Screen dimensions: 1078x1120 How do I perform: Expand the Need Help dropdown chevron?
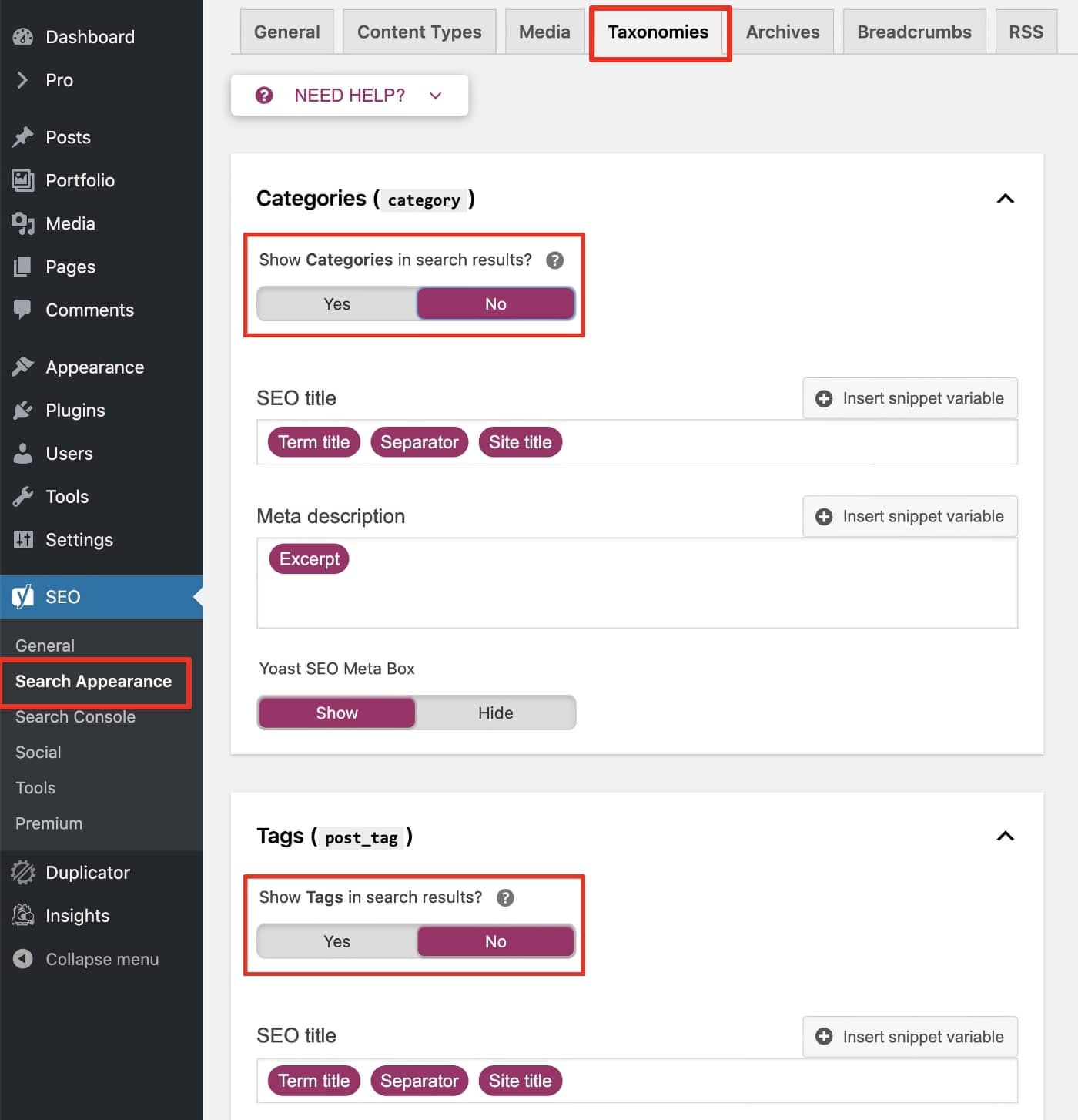point(436,96)
